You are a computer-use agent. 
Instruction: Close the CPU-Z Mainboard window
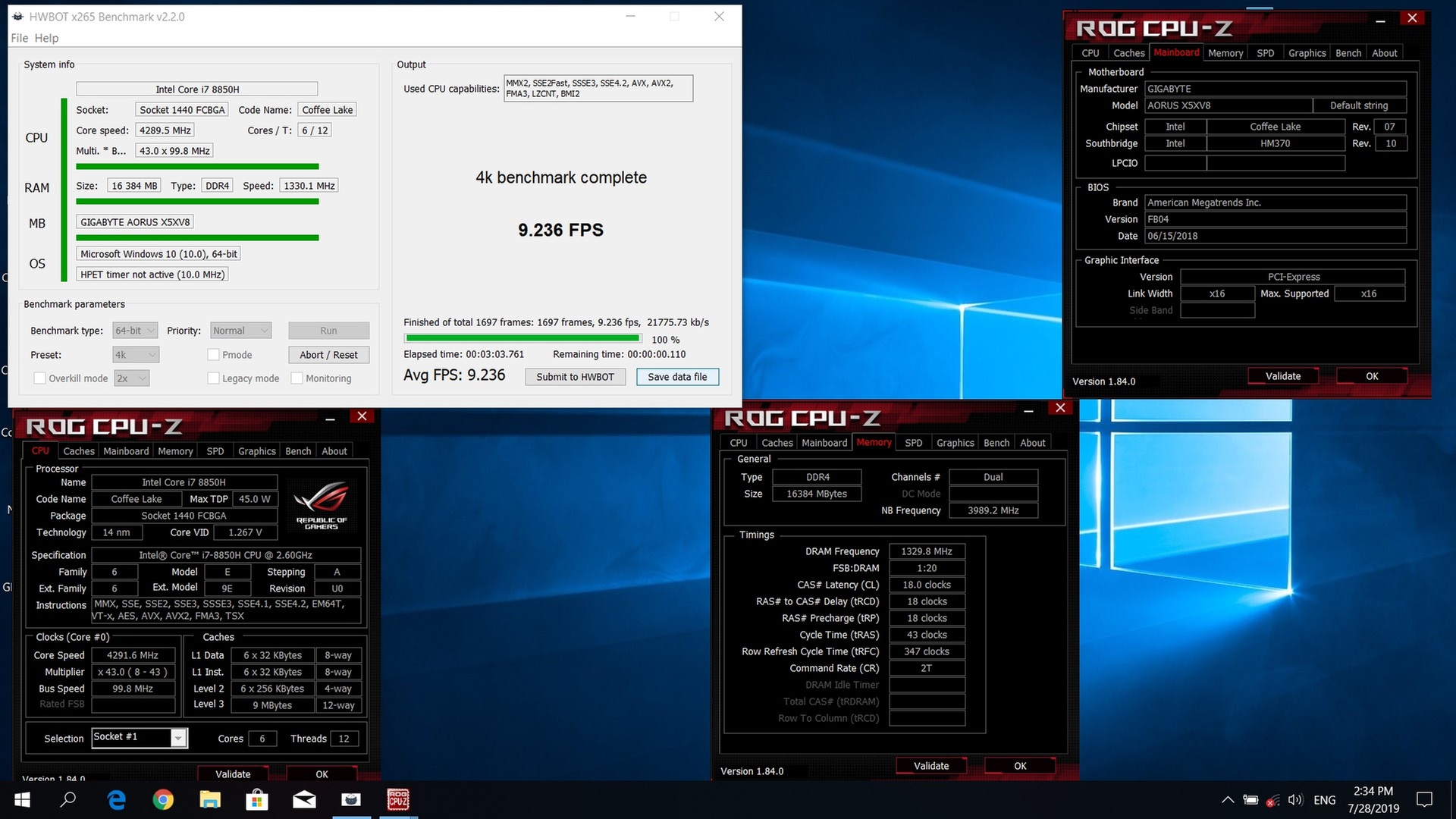click(1412, 18)
